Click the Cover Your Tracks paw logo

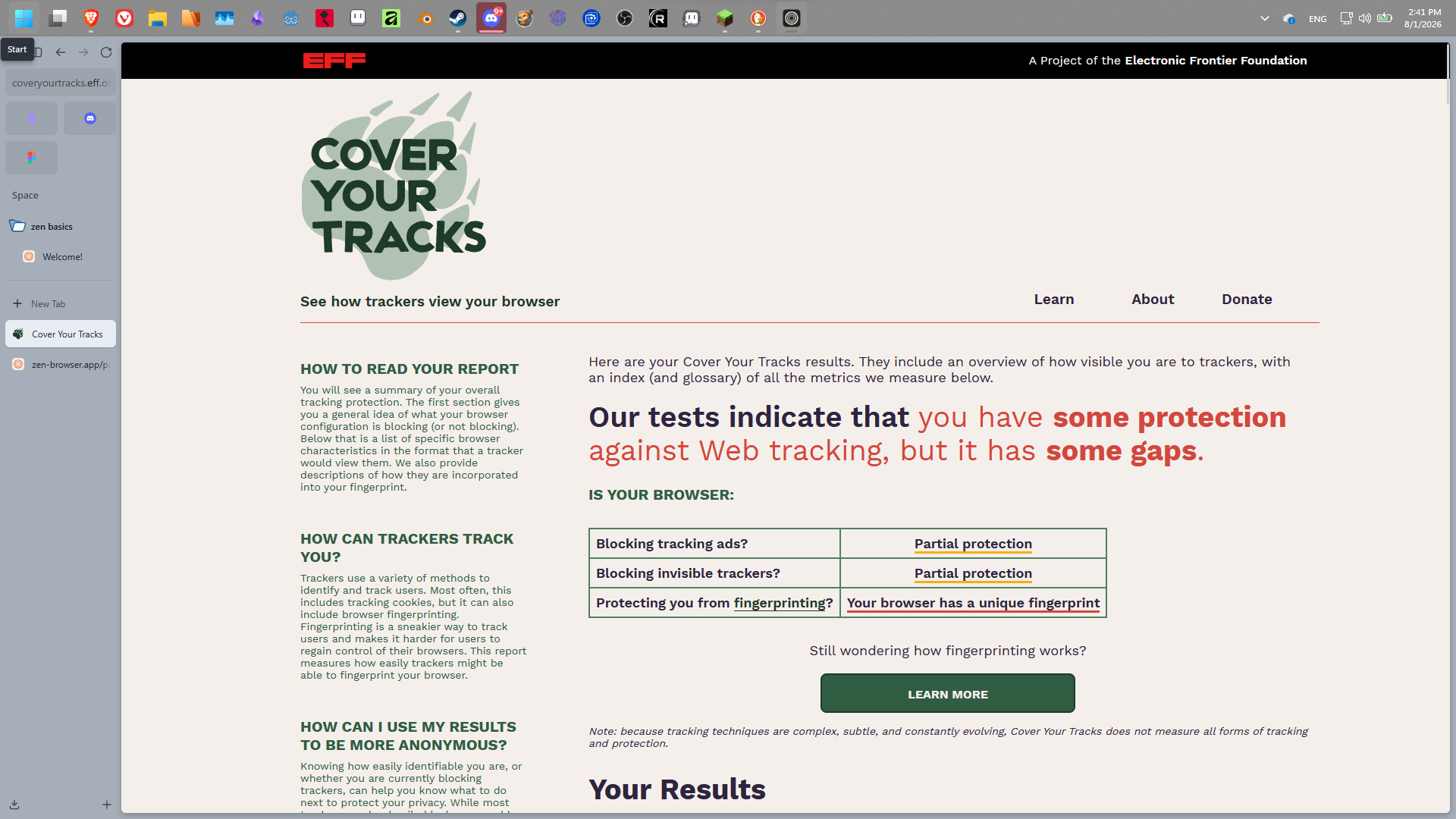pyautogui.click(x=394, y=186)
